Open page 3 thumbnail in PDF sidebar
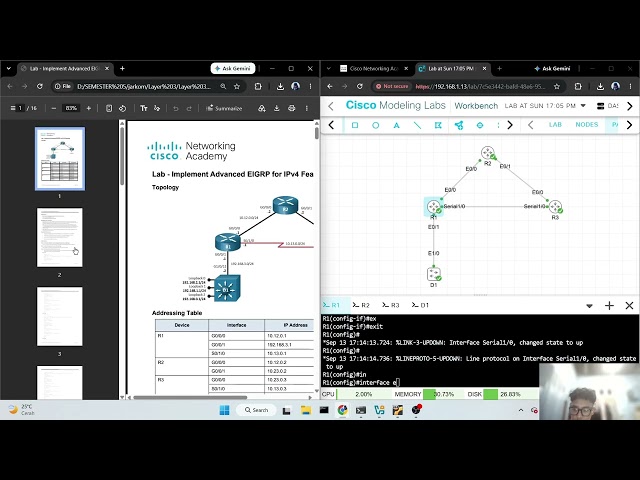Screen dimensions: 640x480 [60, 316]
